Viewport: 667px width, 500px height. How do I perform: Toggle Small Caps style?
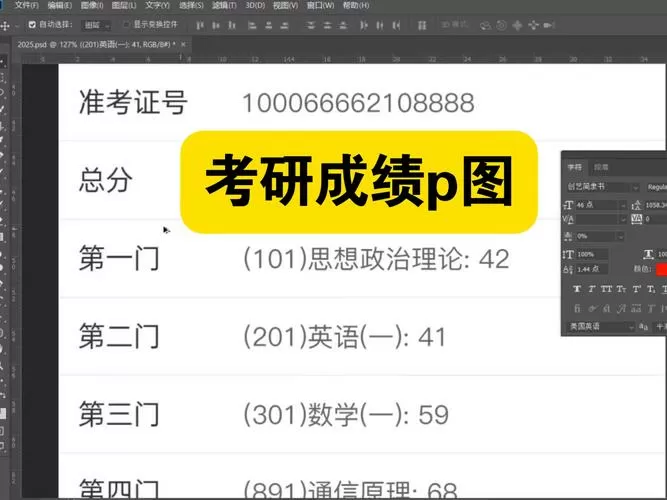621,289
